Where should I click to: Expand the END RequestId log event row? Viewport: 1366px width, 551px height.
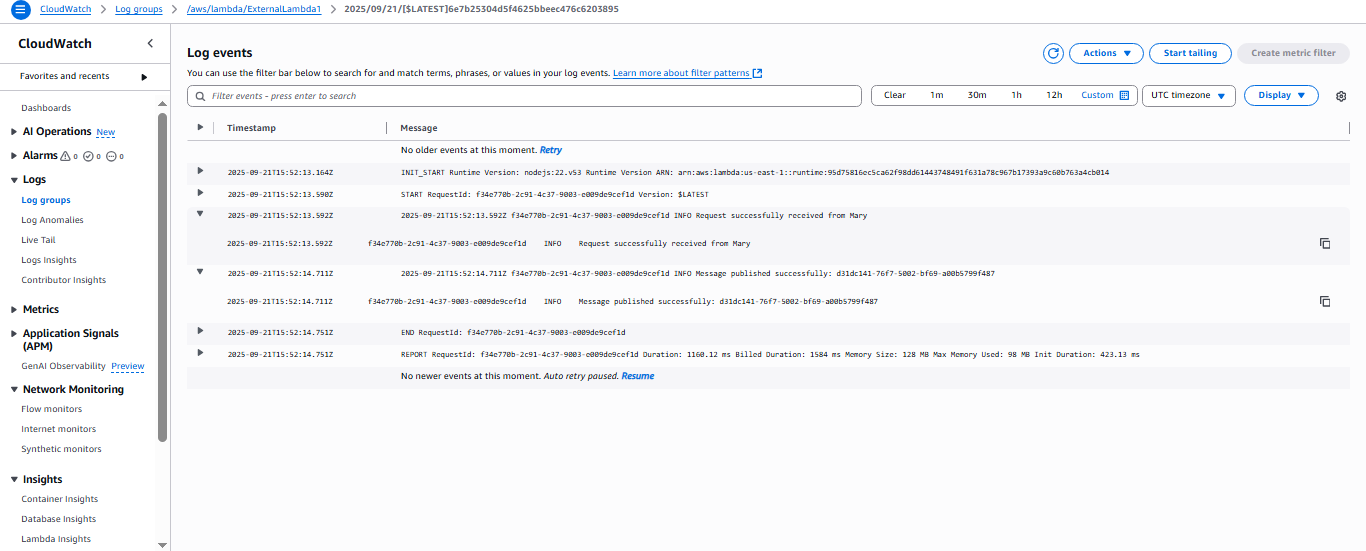point(200,330)
